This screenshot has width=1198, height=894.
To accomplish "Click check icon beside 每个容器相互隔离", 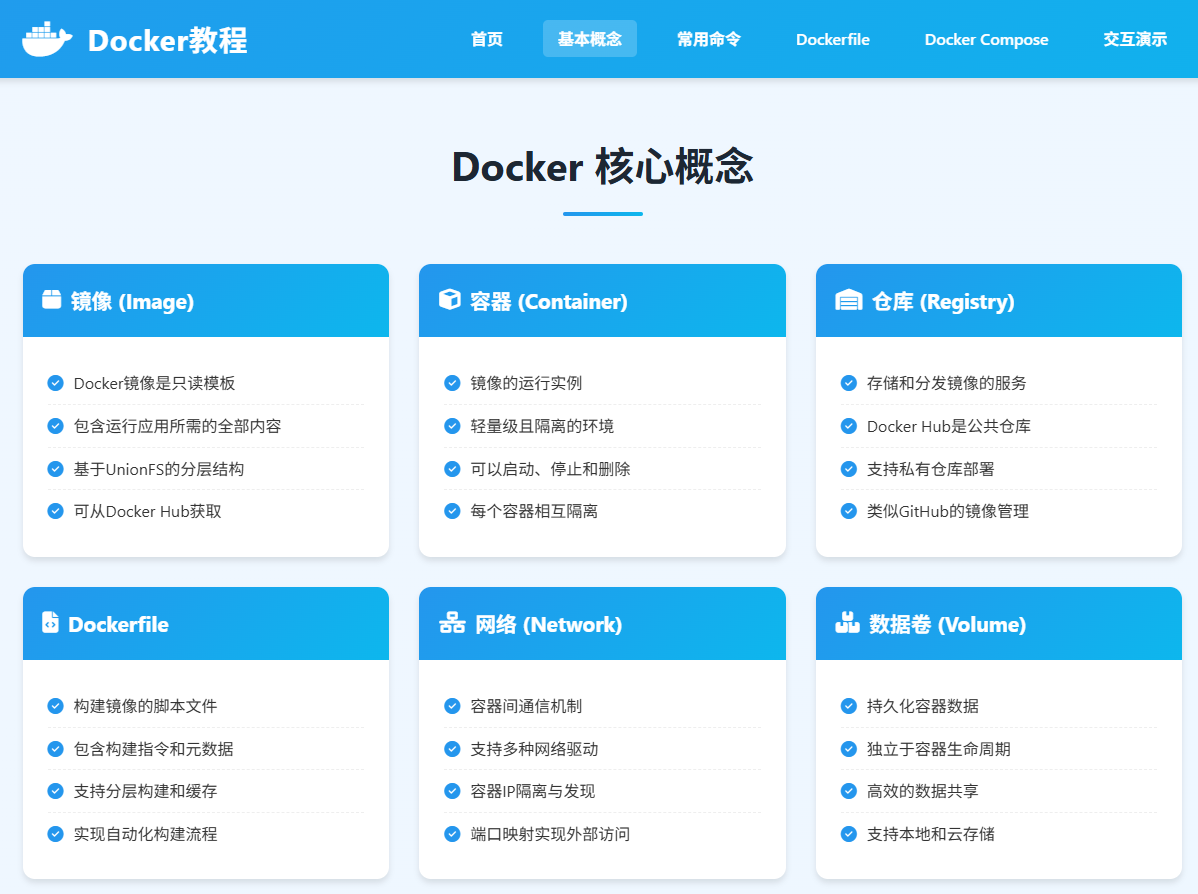I will tap(452, 510).
